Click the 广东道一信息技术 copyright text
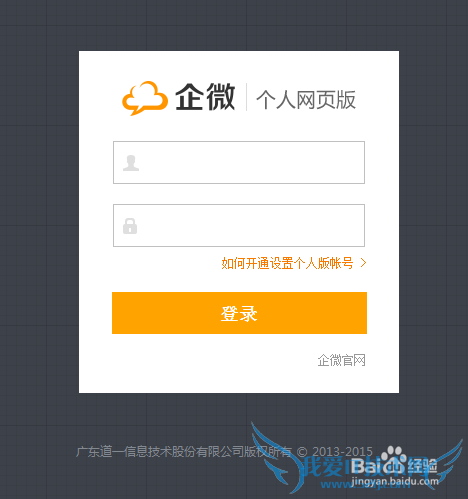Screen dimensions: 468x499 coord(184,452)
